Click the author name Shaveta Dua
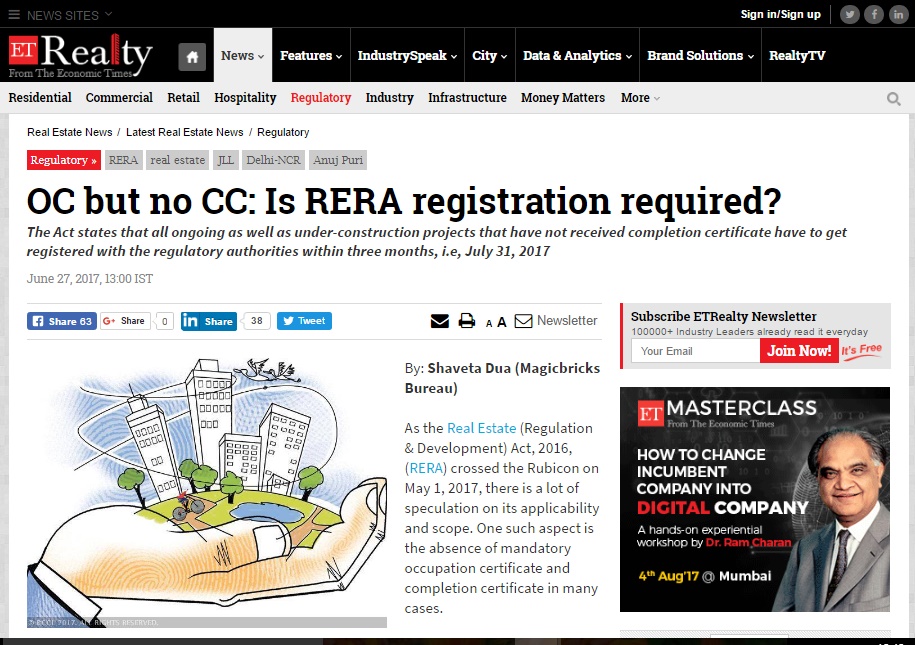The image size is (915, 645). [469, 368]
